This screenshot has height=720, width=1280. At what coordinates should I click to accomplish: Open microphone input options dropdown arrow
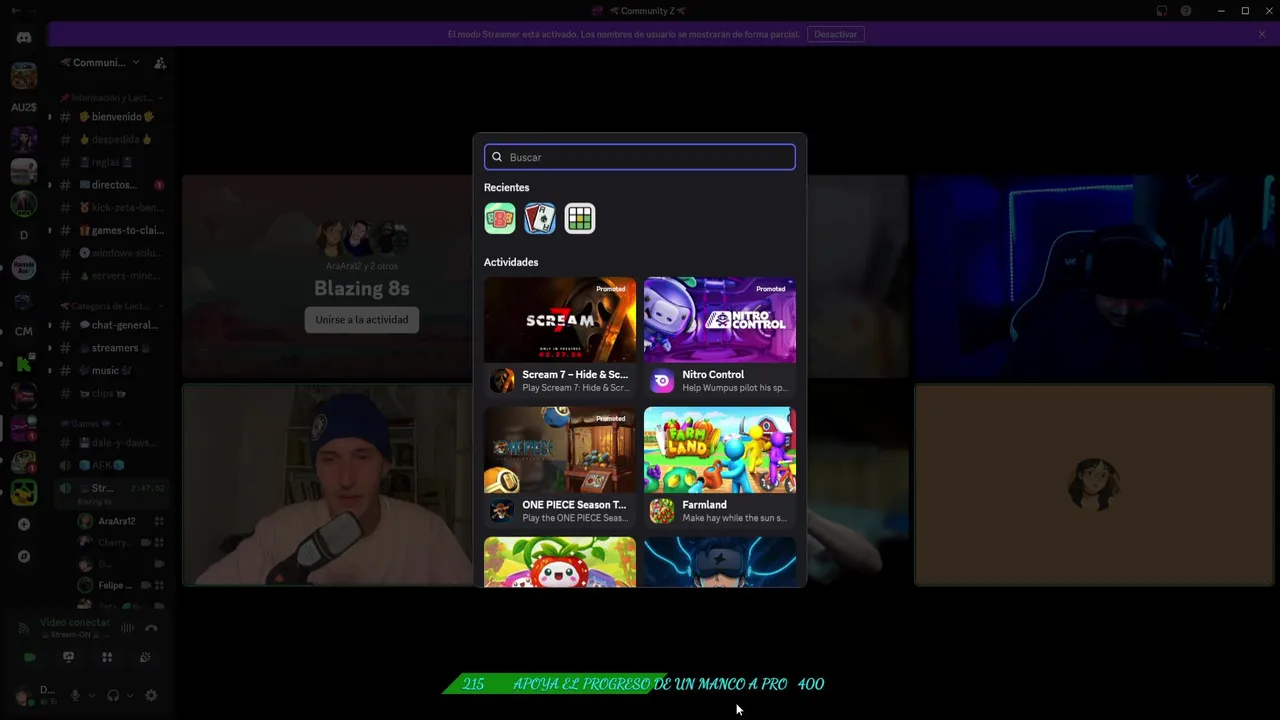click(92, 696)
